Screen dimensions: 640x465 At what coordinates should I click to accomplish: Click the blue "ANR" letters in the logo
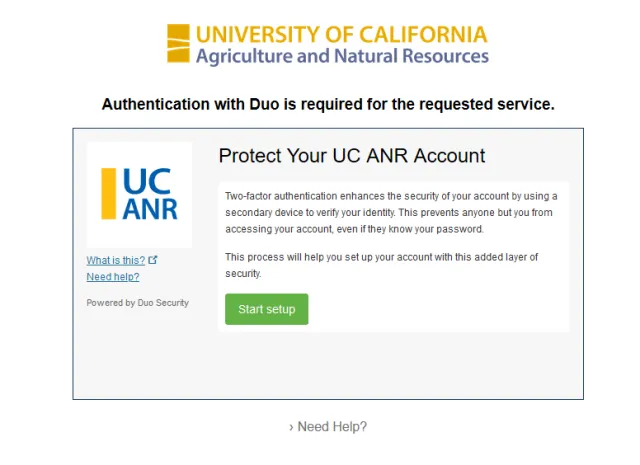(150, 209)
